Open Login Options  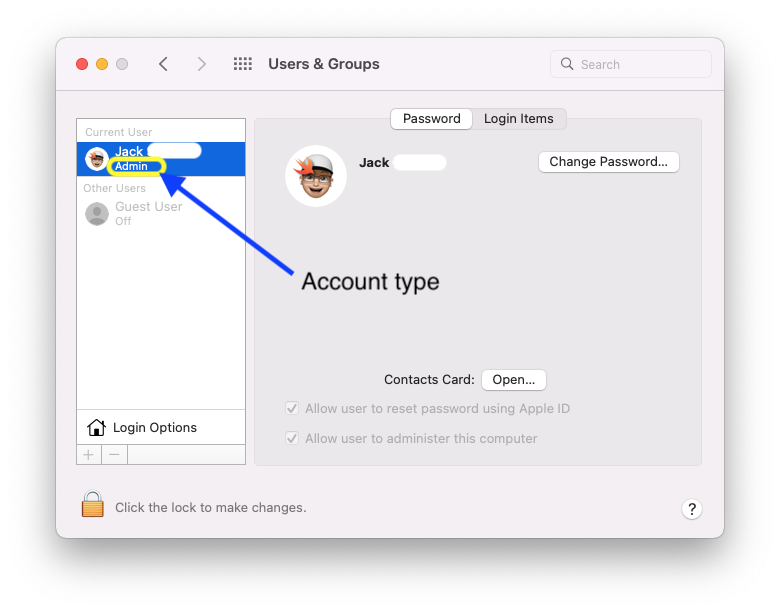tap(161, 427)
